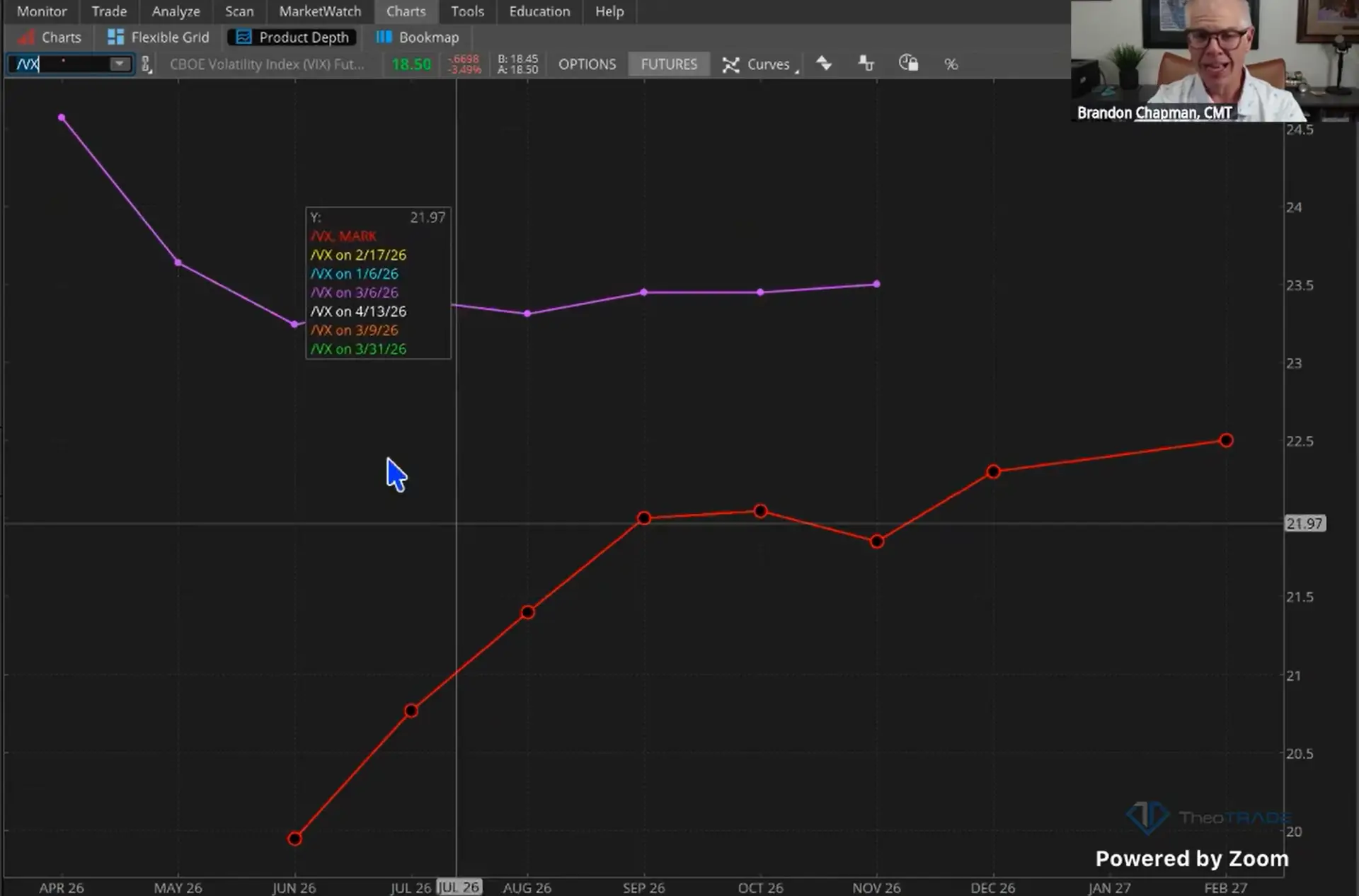Click the symbol link chain icon
The width and height of the screenshot is (1359, 896).
pos(146,64)
